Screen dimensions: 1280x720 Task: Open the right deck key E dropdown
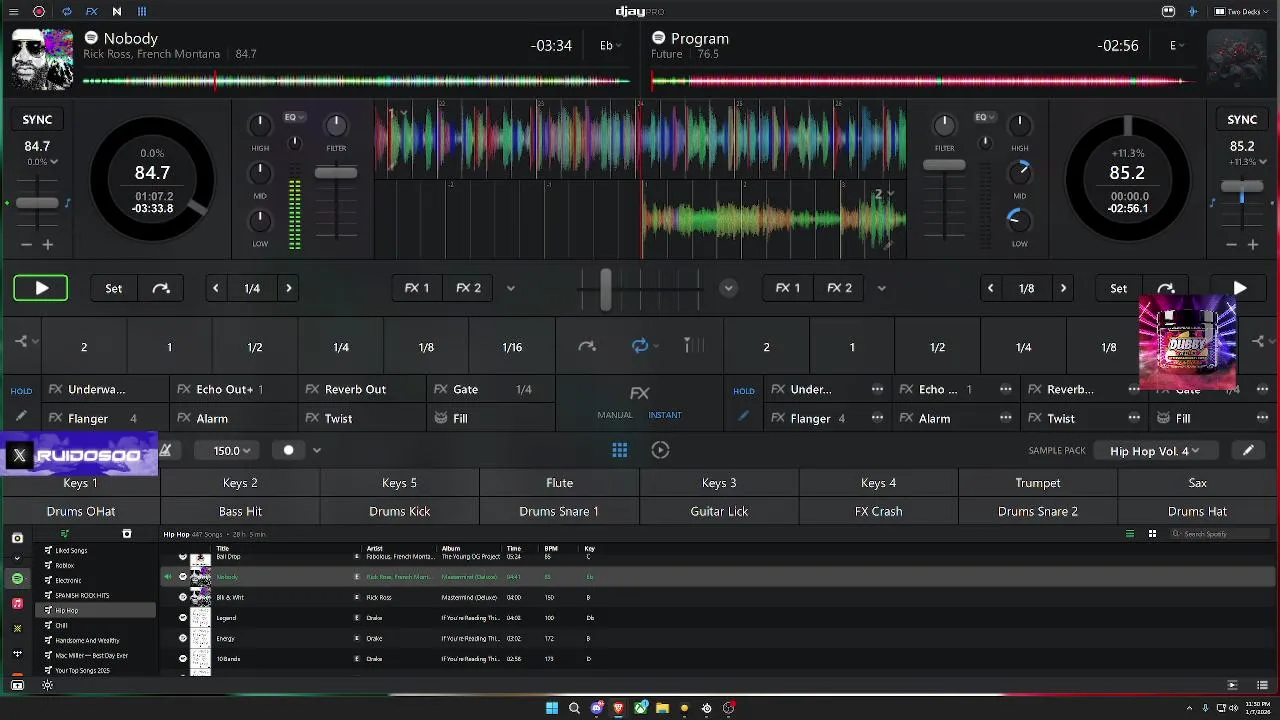click(1177, 45)
